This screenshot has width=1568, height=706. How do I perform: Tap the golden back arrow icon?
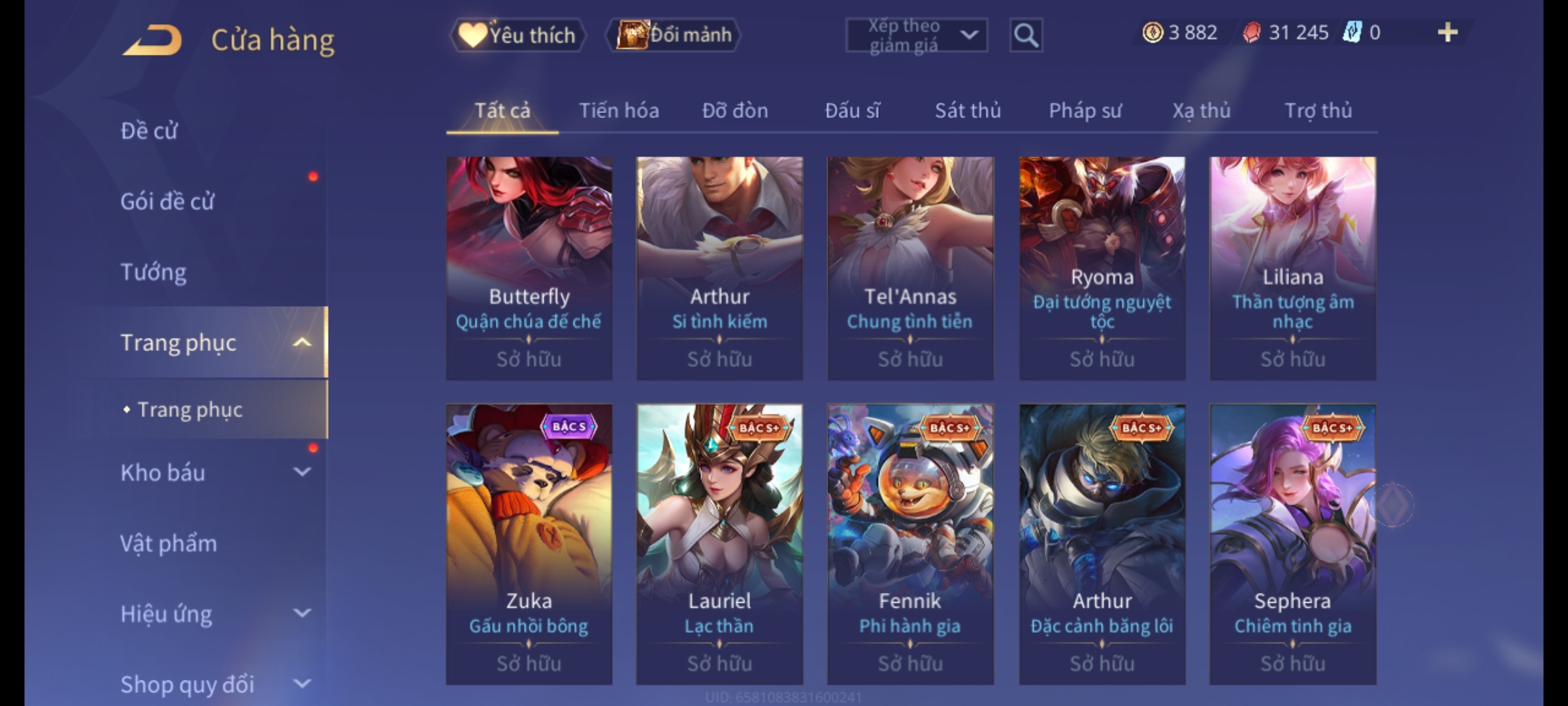tap(152, 41)
